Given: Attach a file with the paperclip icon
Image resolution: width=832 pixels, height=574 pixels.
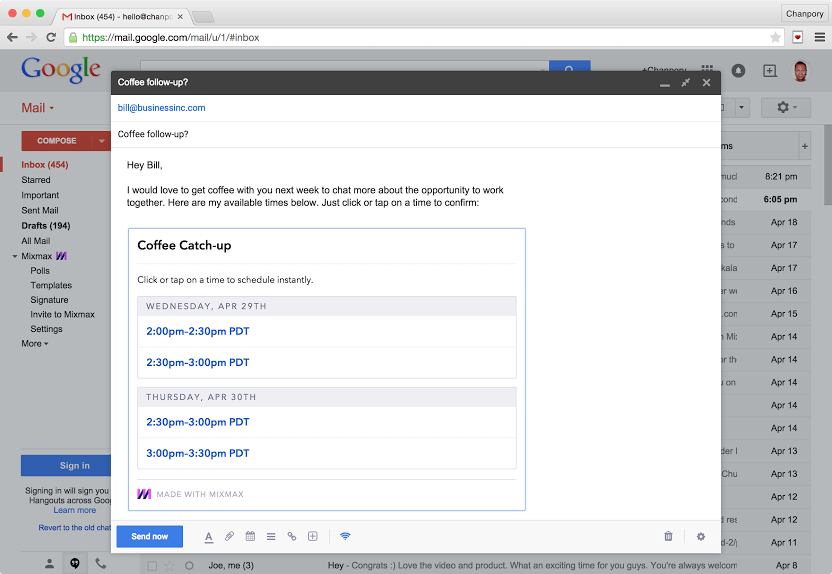Looking at the screenshot, I should pos(229,536).
